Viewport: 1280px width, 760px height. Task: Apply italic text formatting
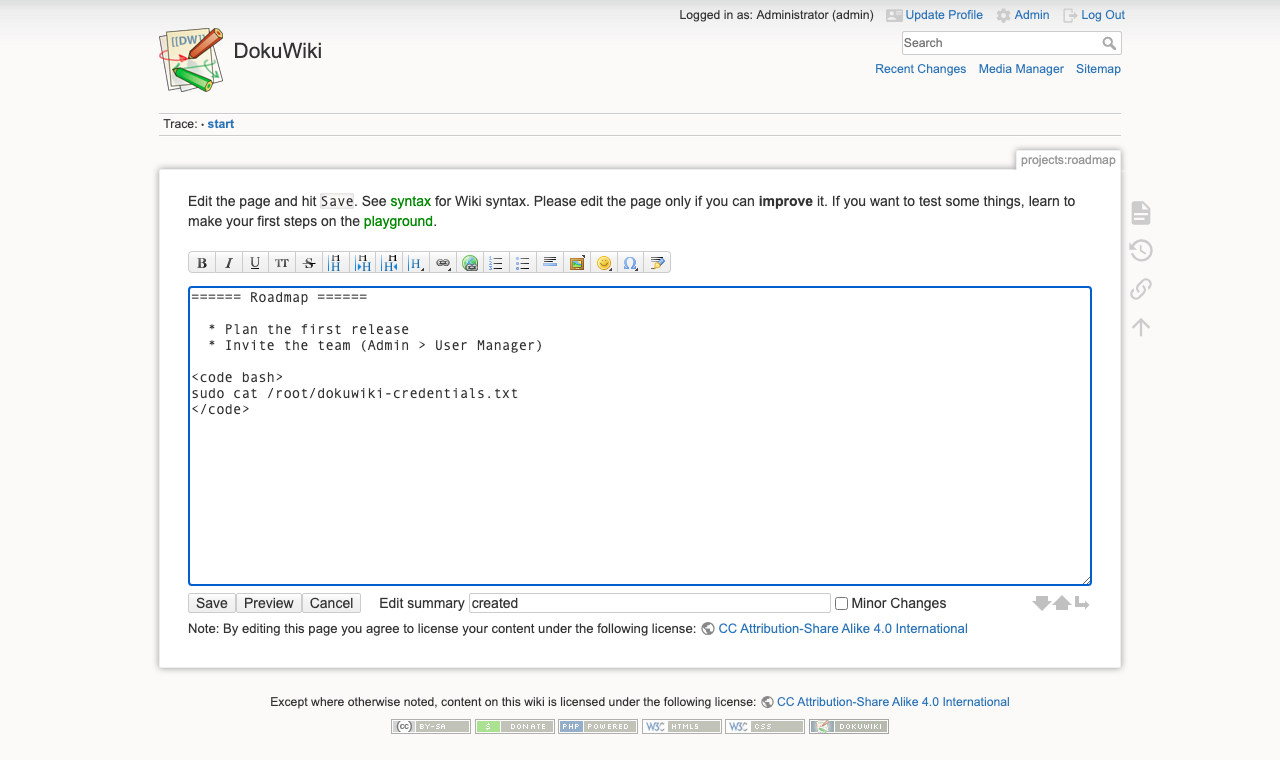(229, 263)
